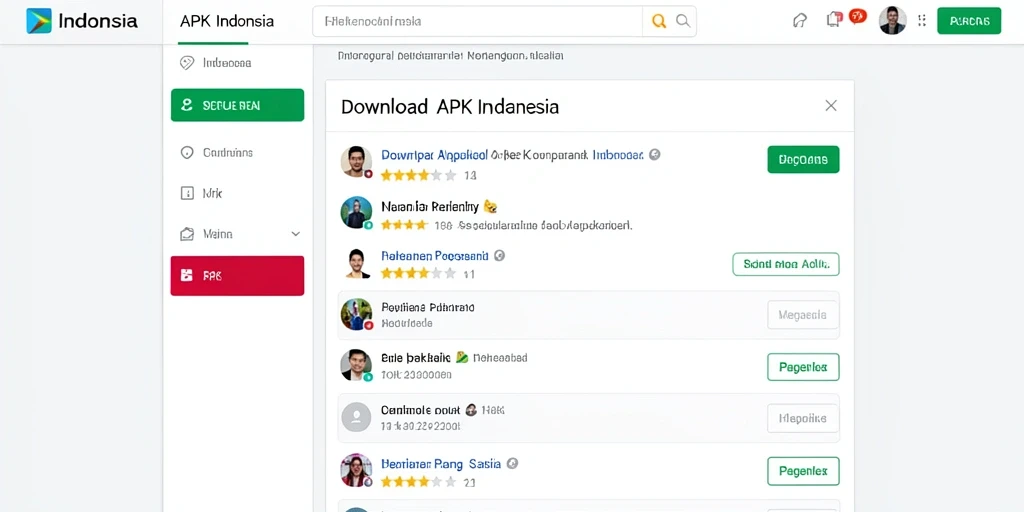The width and height of the screenshot is (1024, 512).
Task: Open the apps grid dots icon
Action: click(921, 20)
